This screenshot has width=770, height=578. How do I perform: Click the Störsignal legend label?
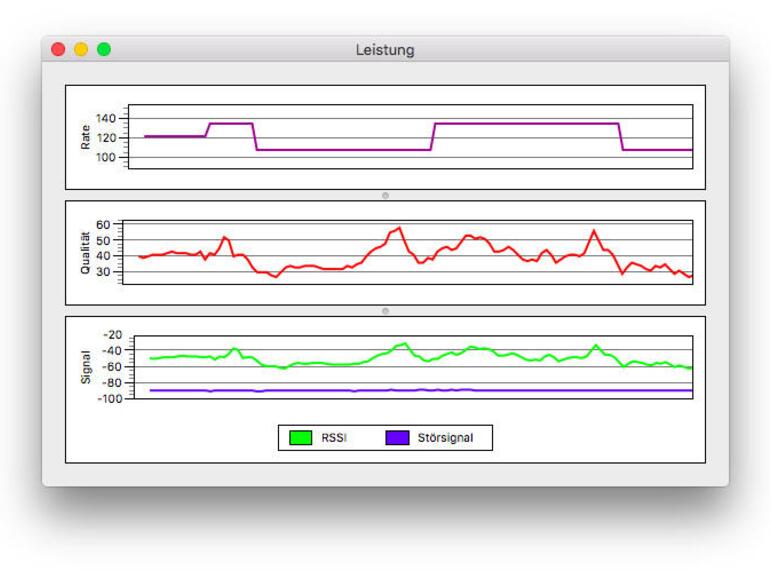445,438
